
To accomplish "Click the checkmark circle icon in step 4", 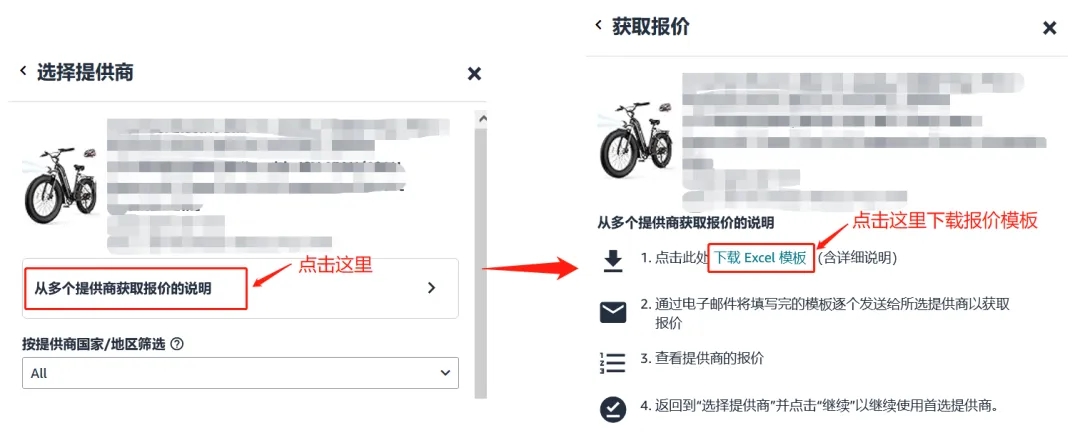I will (612, 409).
